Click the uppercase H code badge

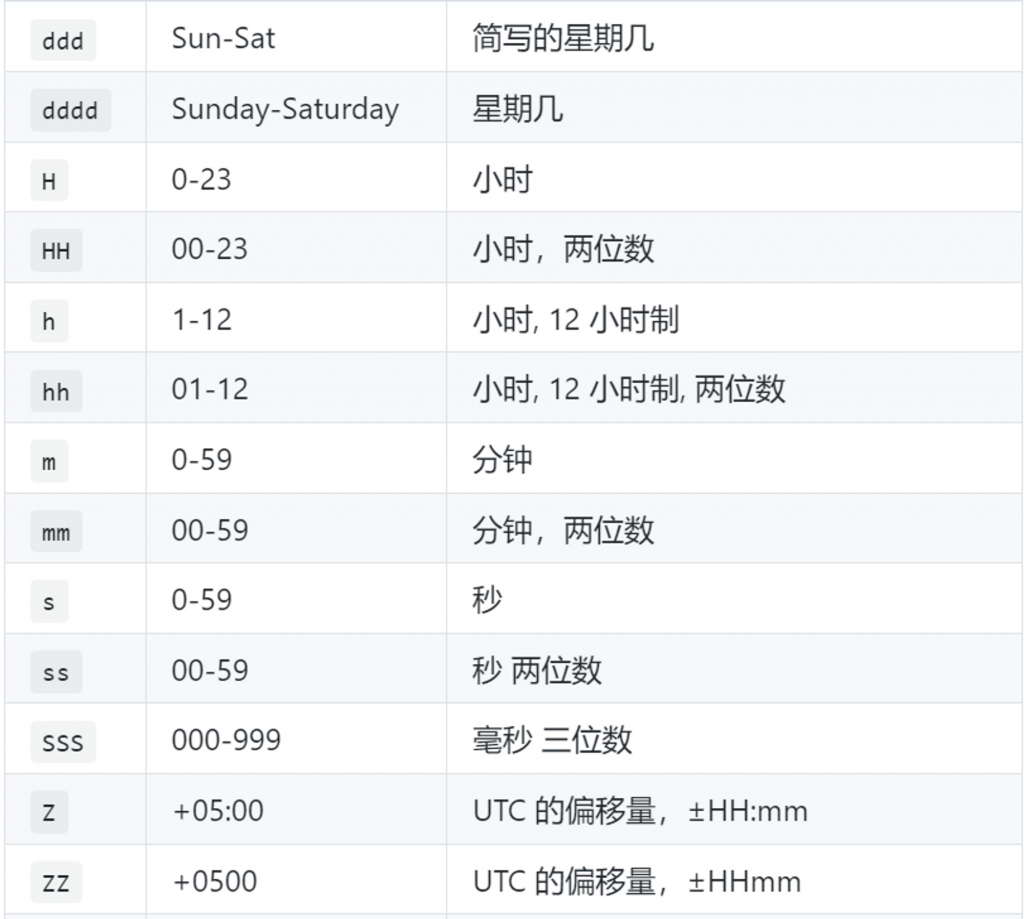[x=49, y=181]
